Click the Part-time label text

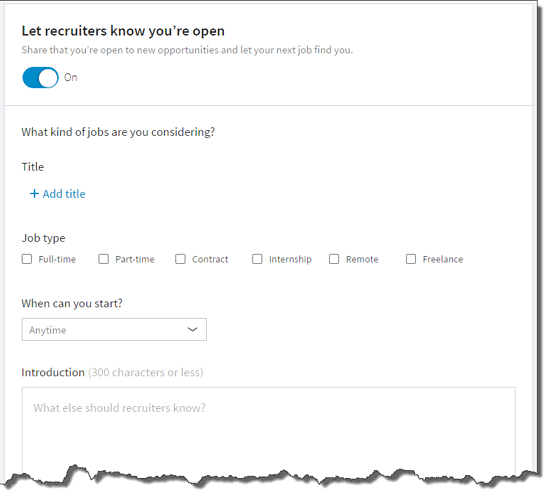pos(135,259)
